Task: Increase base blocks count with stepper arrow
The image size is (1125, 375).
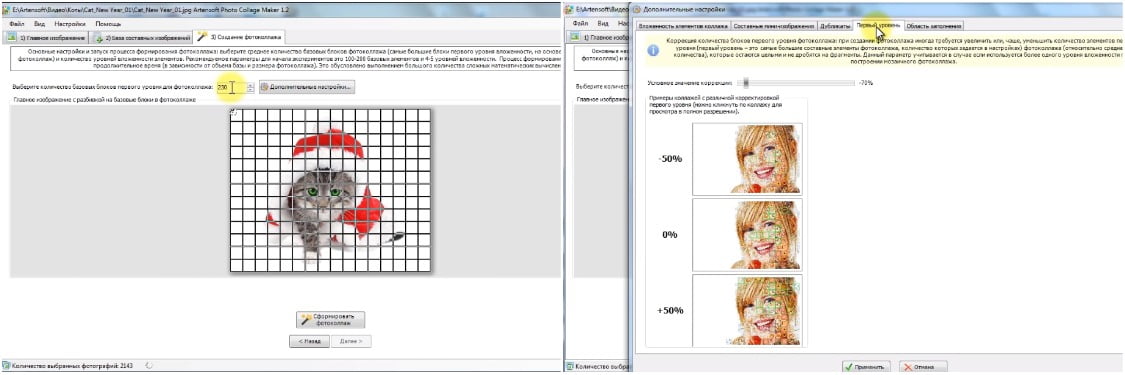Action: (250, 85)
